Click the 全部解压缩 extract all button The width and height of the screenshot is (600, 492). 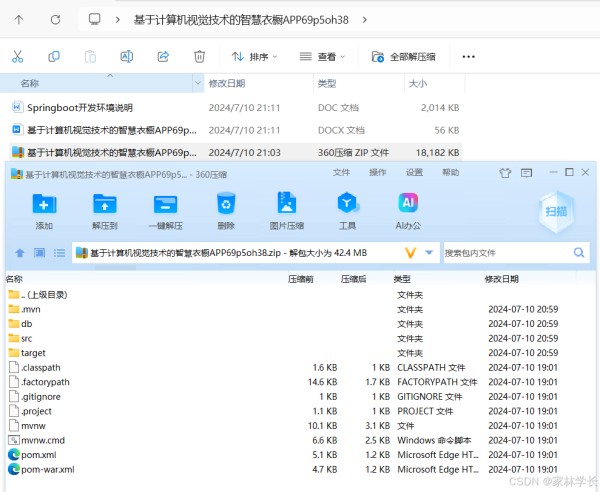click(403, 57)
